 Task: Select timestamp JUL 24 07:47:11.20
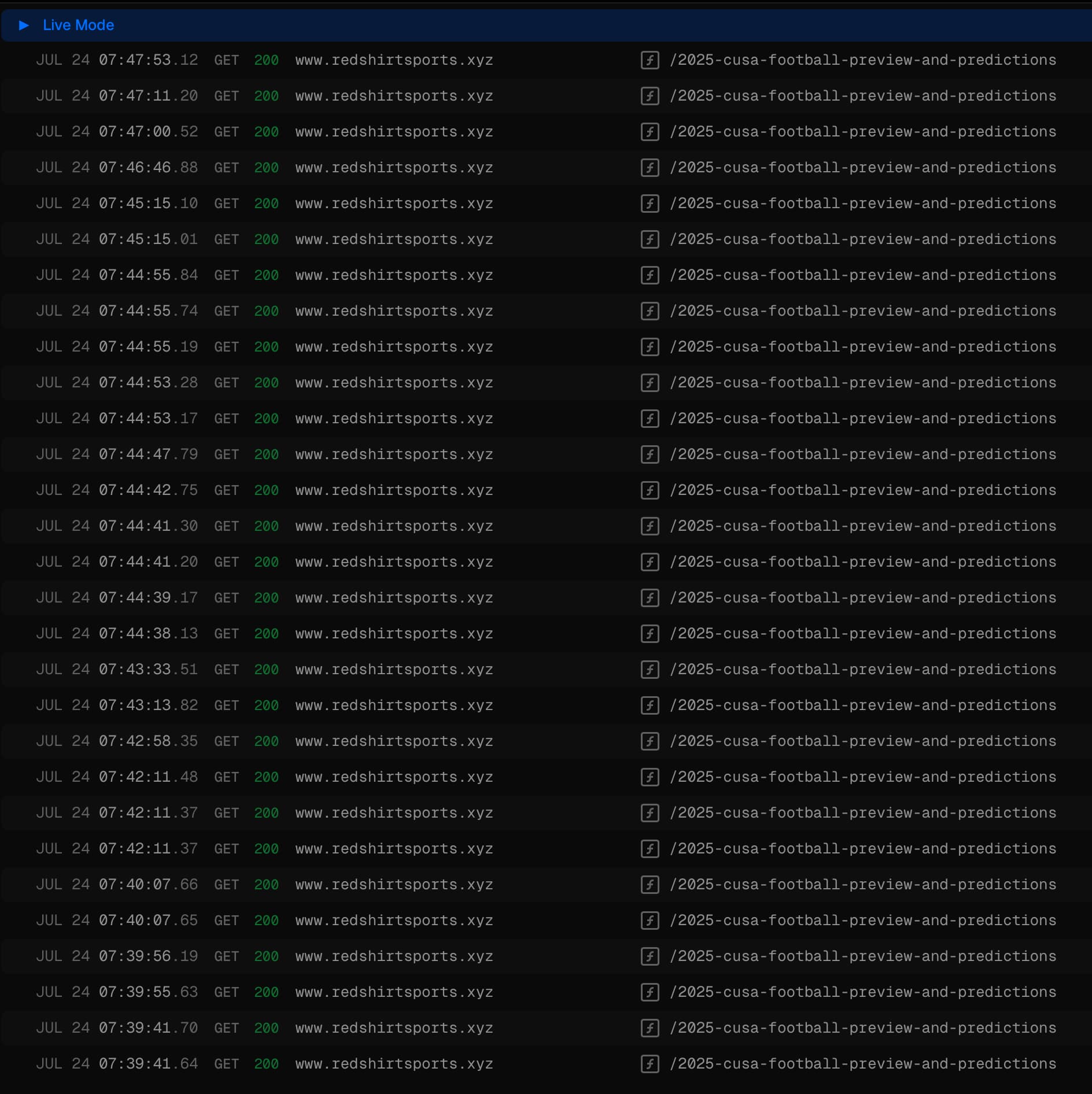coord(117,96)
